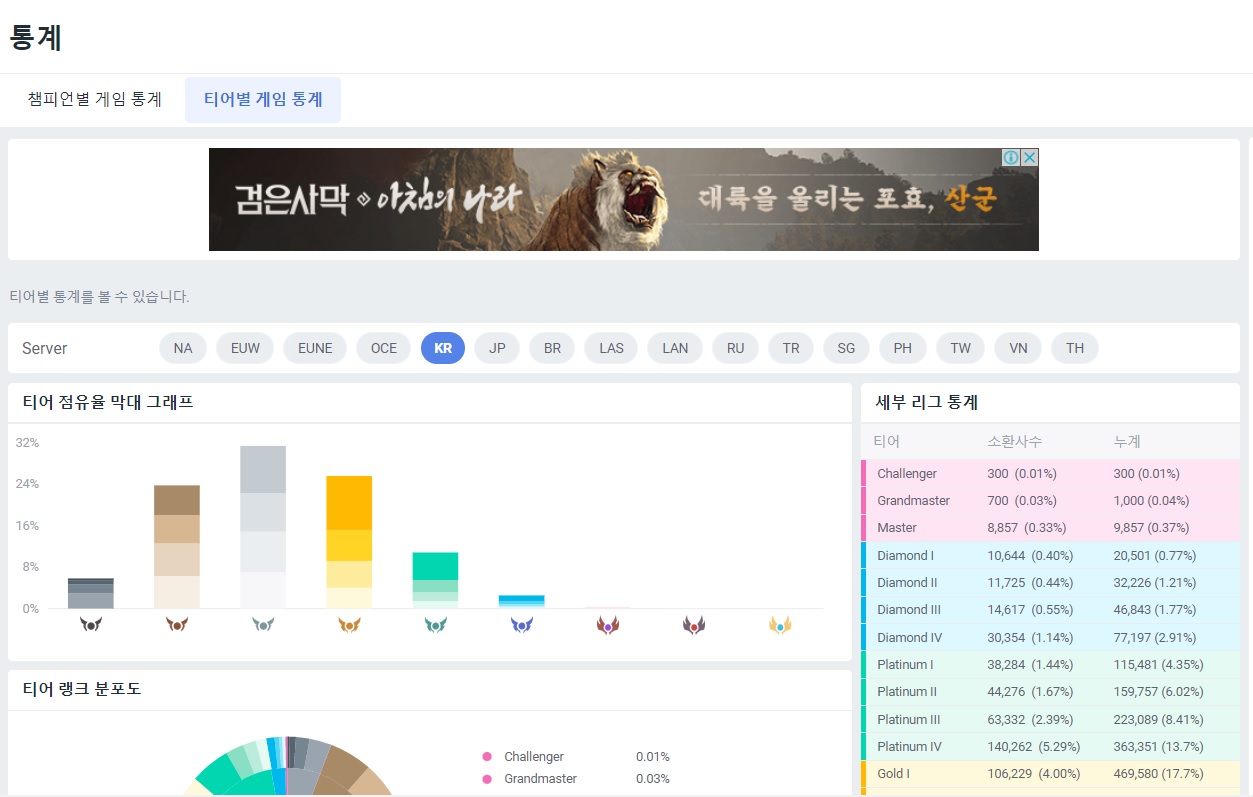Click the Diamond I table row
The height and width of the screenshot is (797, 1253).
(1050, 555)
